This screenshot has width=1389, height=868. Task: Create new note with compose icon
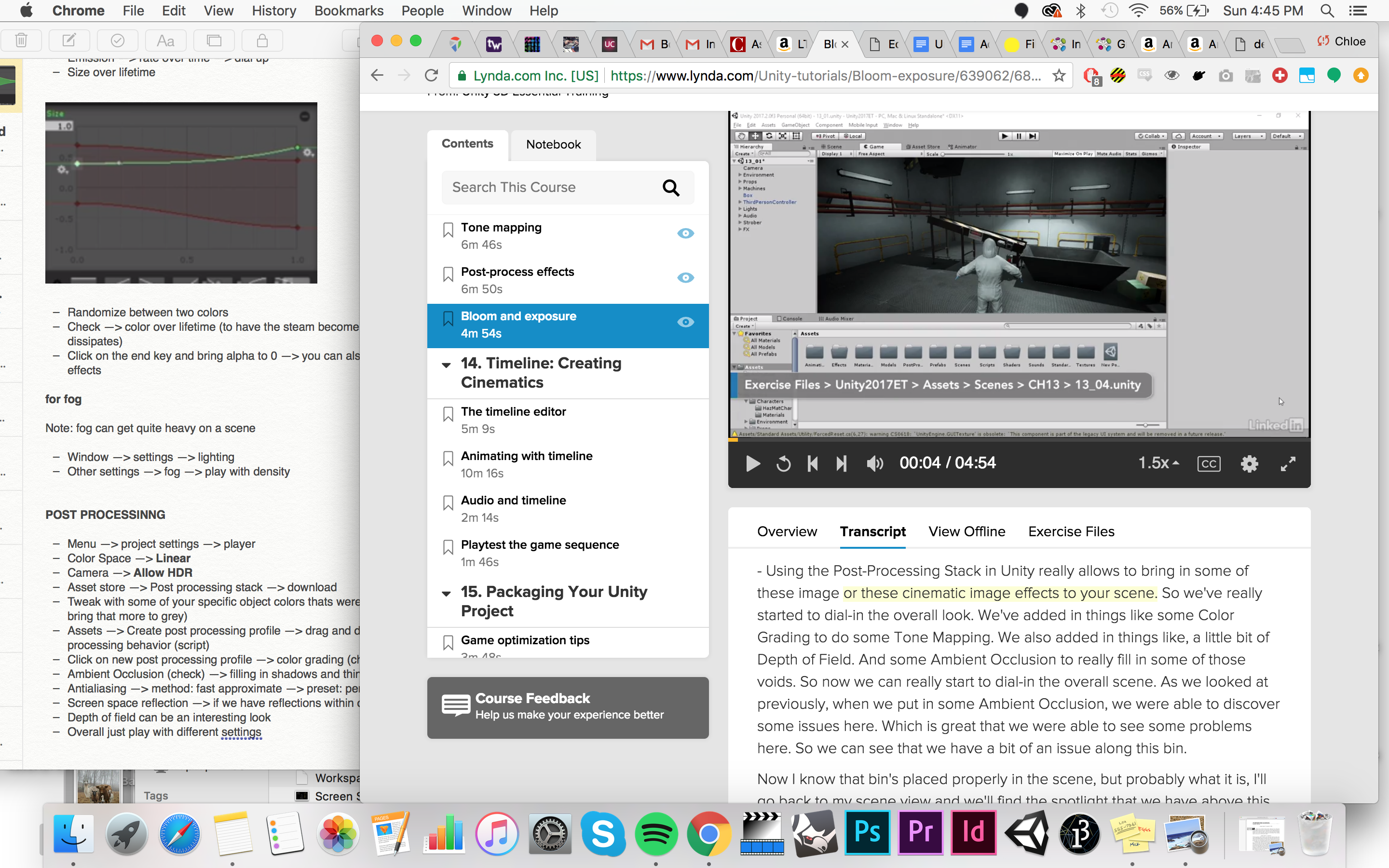coord(69,41)
